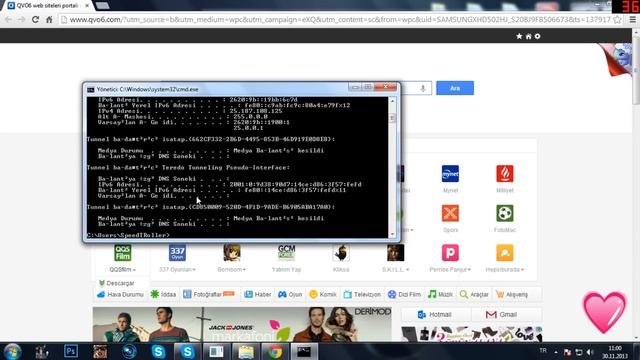Click the Jack & Jones Derimod banner

pos(242,324)
